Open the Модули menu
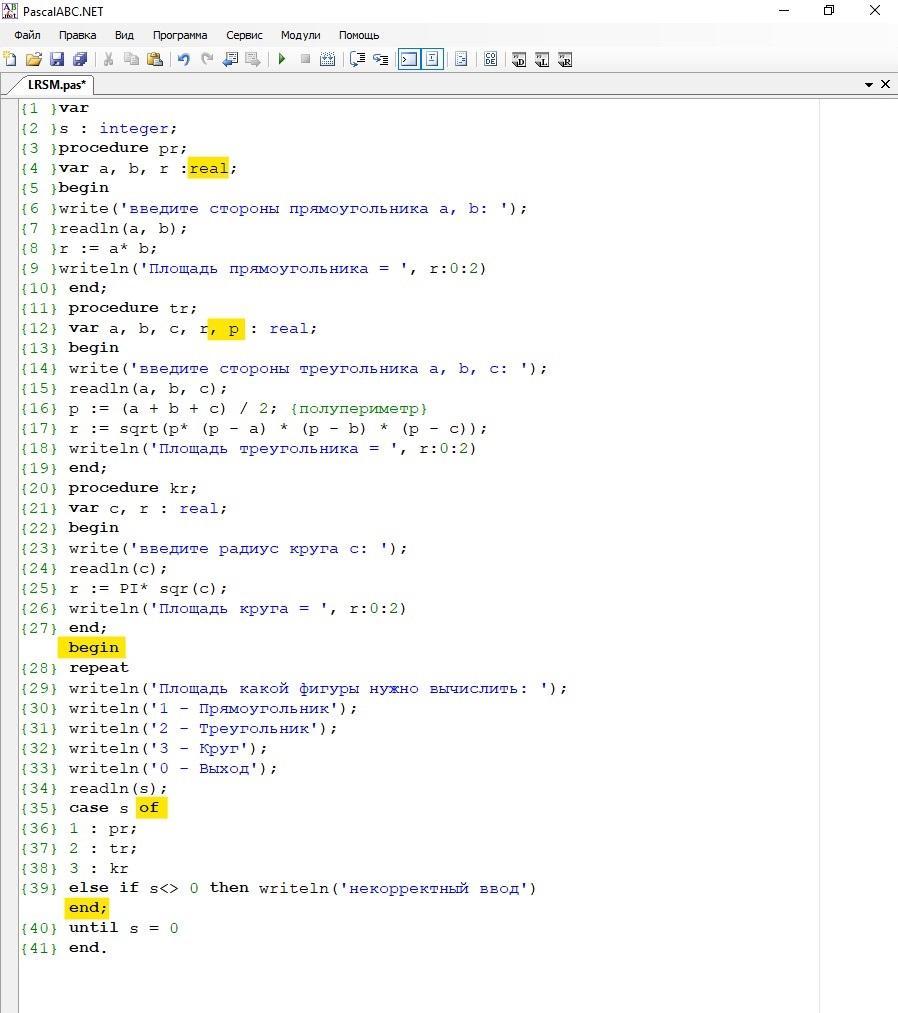The width and height of the screenshot is (898, 1013). (300, 35)
